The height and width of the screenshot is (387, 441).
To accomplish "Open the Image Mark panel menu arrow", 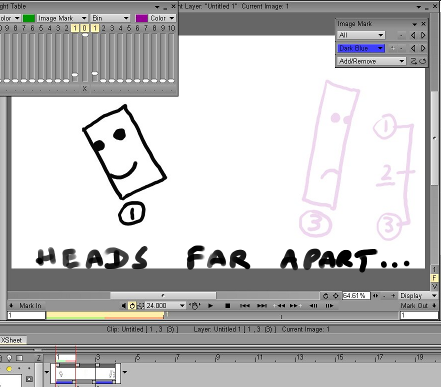I will coord(414,24).
